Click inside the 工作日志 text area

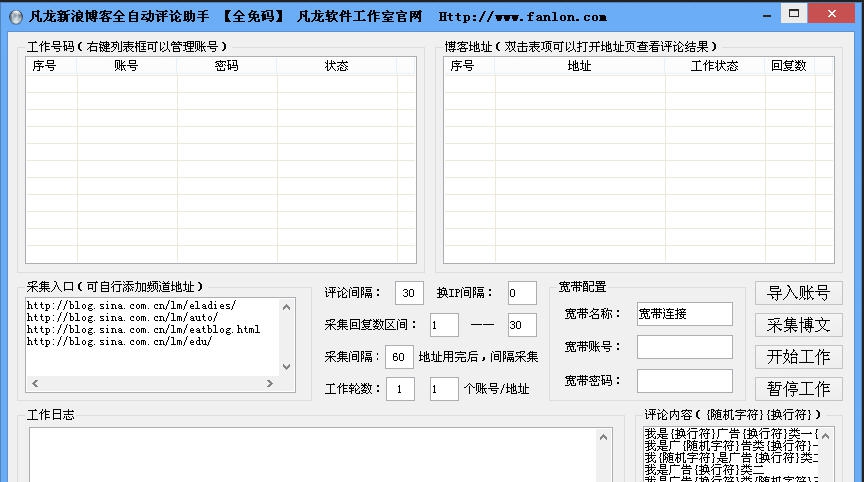[314, 455]
